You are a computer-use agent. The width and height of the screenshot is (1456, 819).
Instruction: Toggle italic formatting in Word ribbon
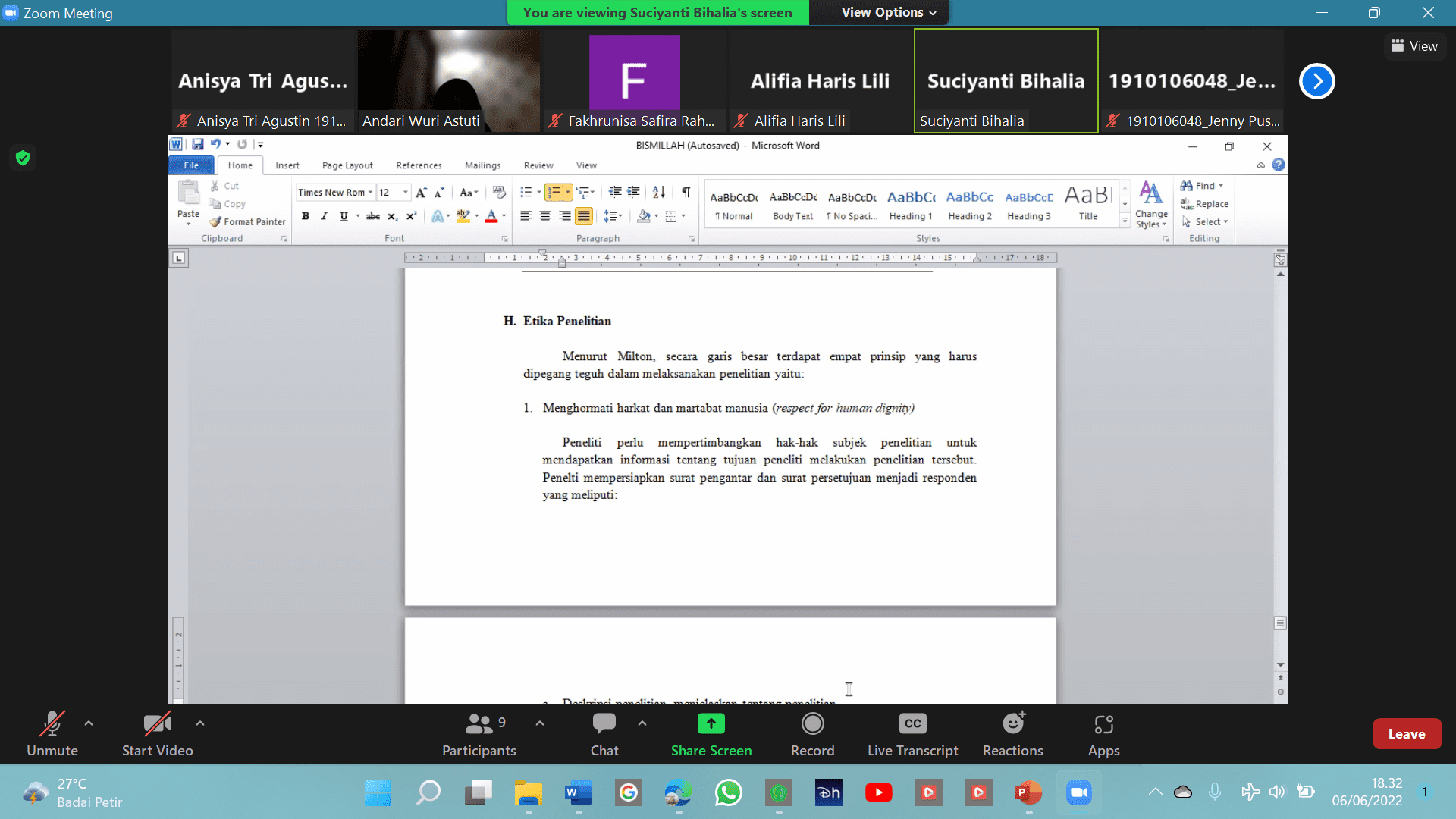(x=325, y=216)
